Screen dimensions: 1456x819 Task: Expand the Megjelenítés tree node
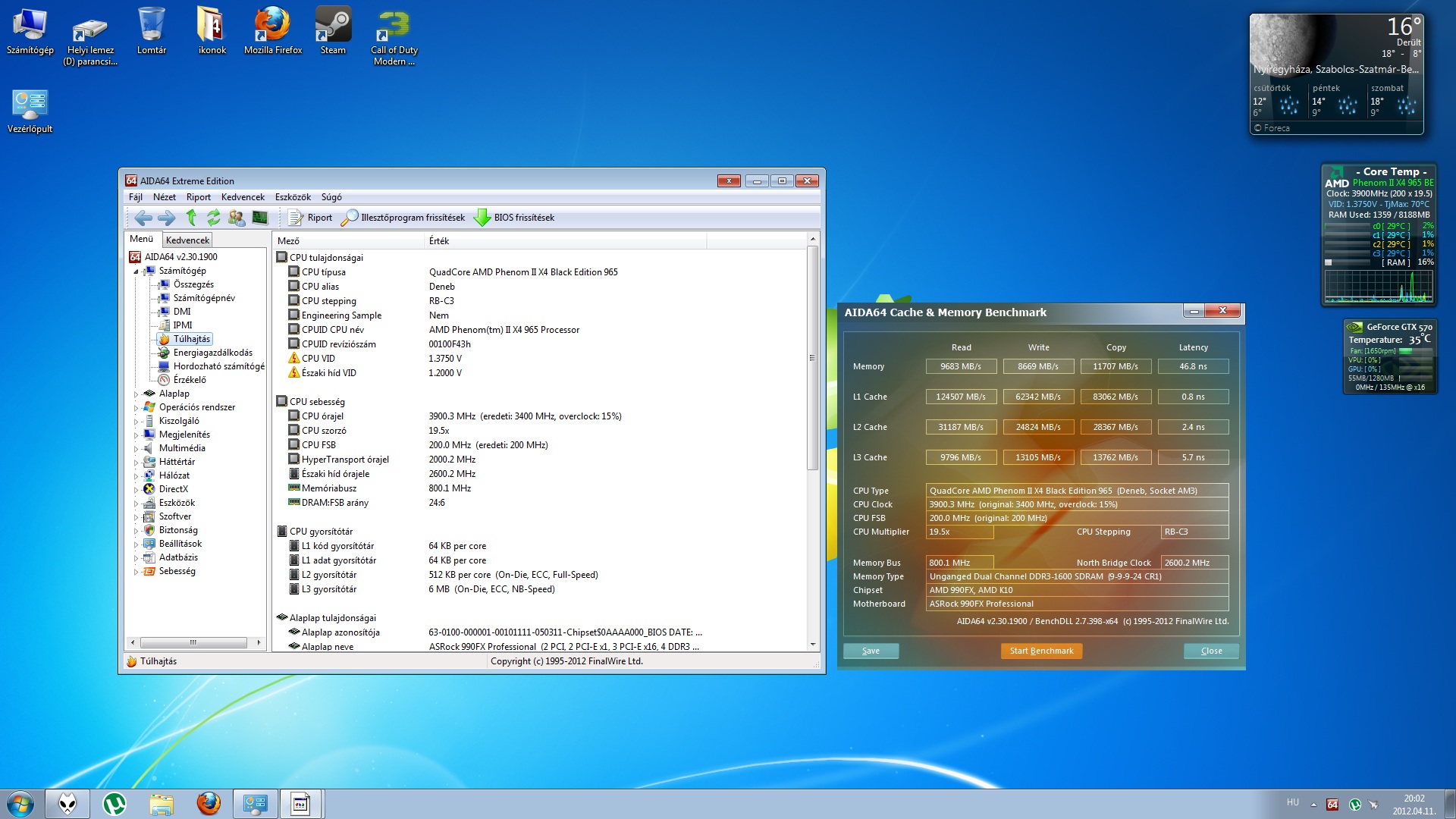(136, 435)
